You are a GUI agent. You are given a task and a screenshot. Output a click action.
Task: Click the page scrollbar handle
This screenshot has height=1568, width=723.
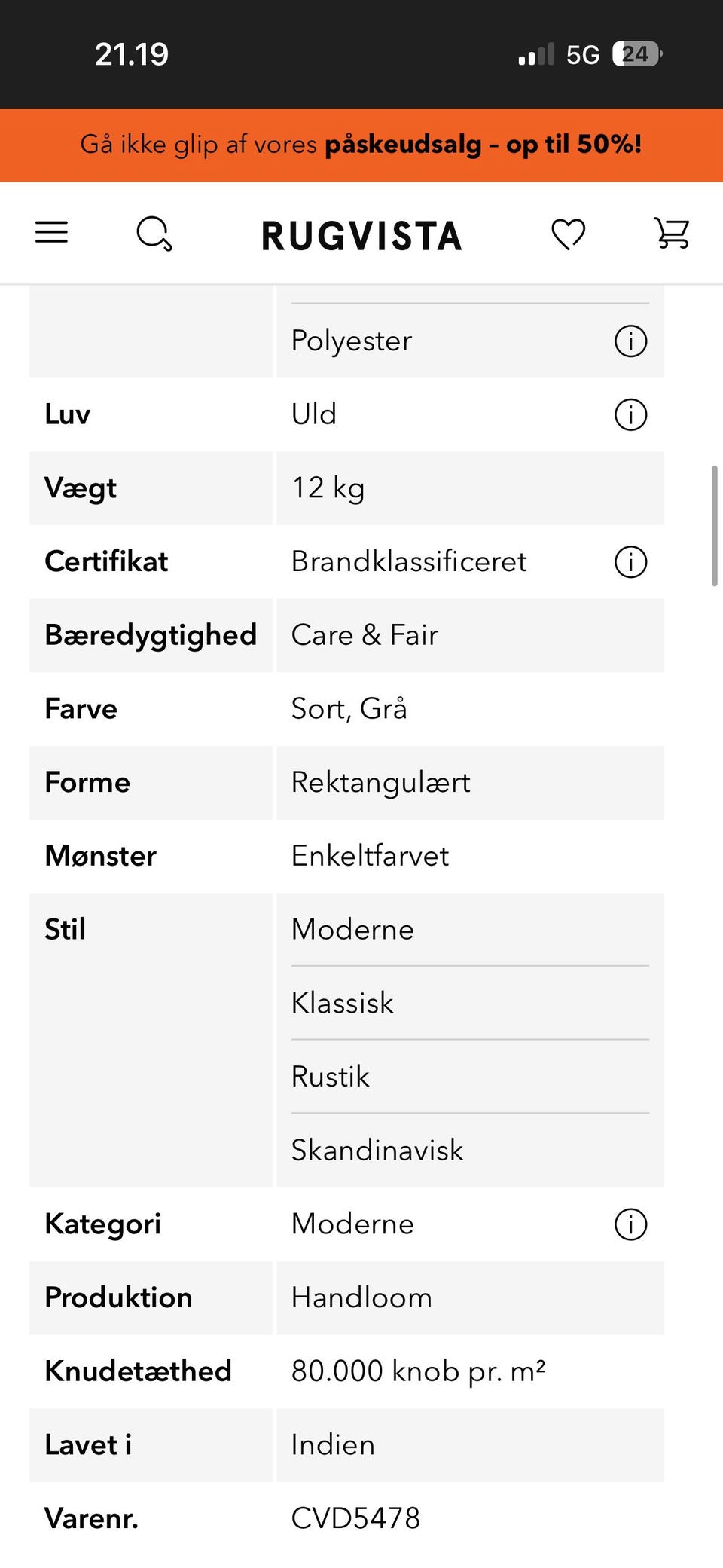[x=714, y=525]
